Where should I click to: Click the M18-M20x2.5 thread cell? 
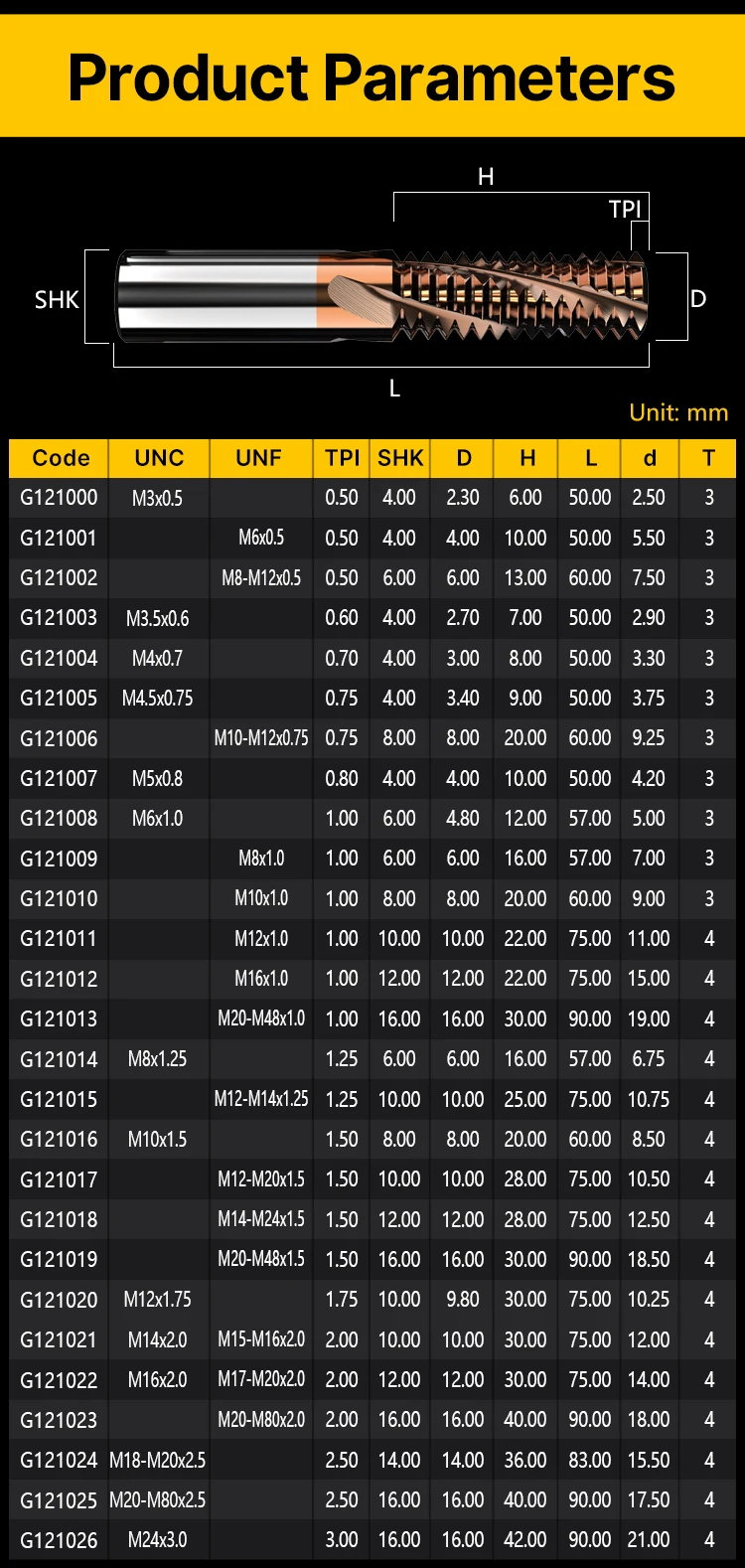(157, 1461)
